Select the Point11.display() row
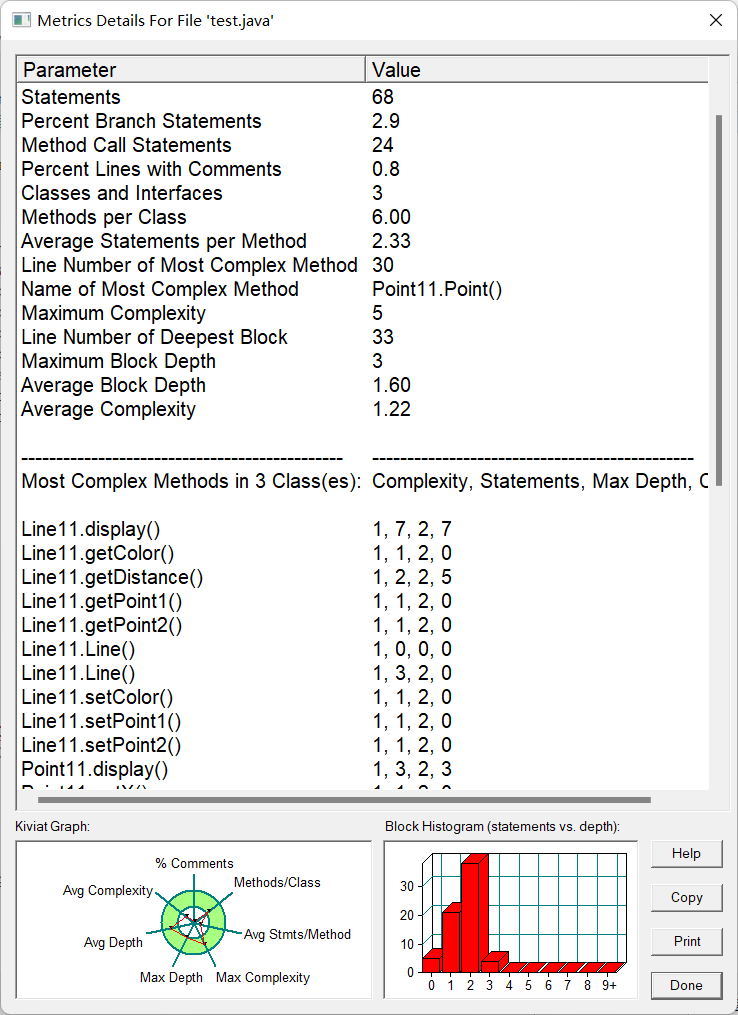Image resolution: width=738 pixels, height=1015 pixels. (x=363, y=768)
